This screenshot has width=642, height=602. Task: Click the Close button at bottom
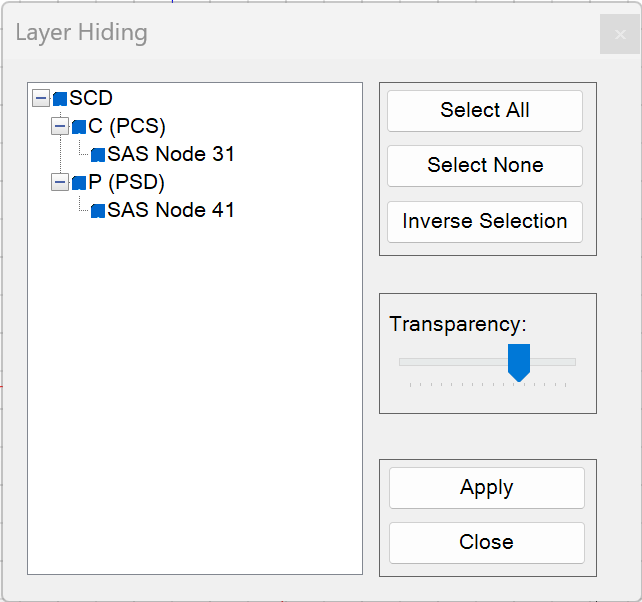(486, 543)
